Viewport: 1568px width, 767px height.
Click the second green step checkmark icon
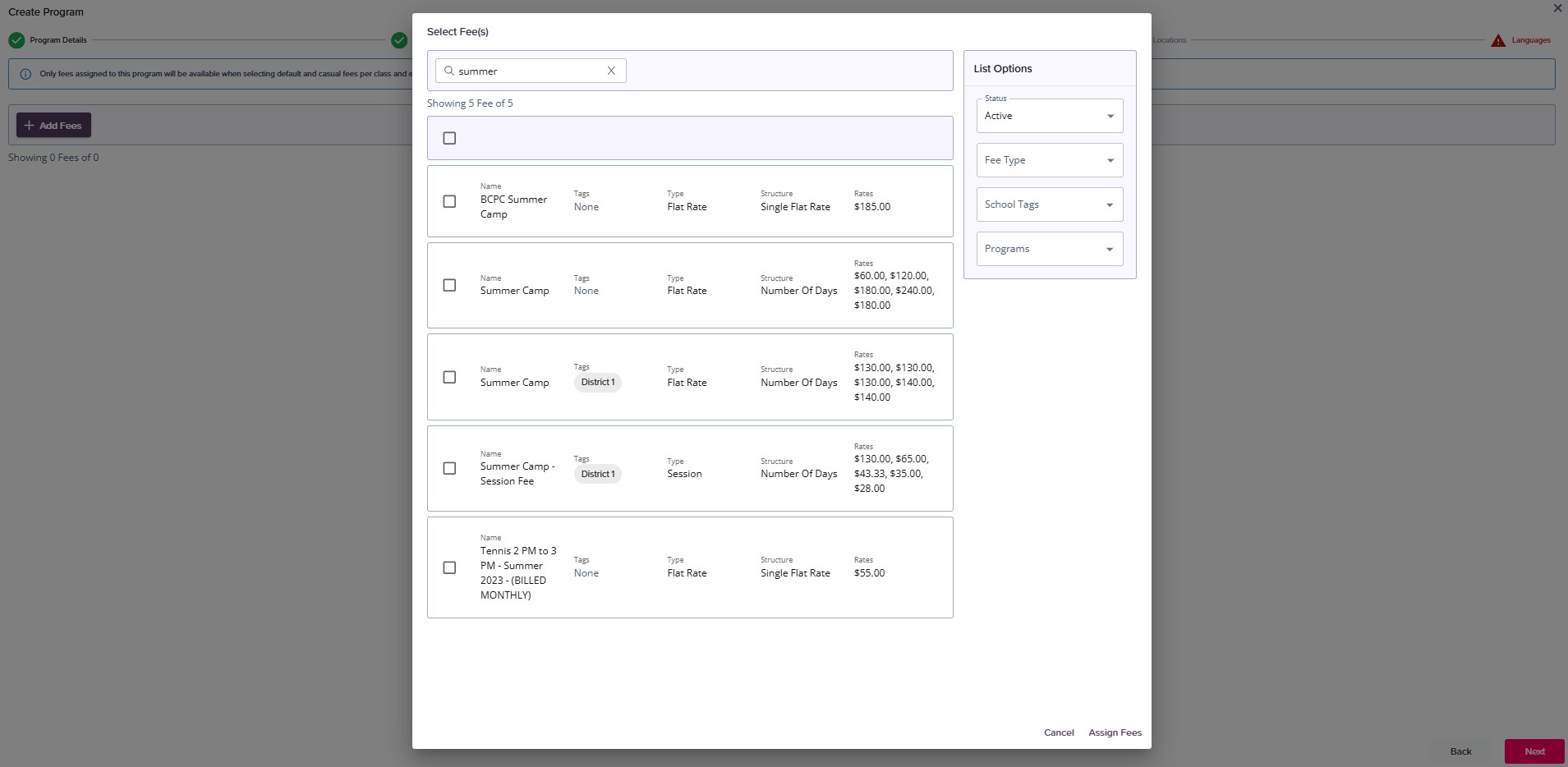tap(399, 40)
